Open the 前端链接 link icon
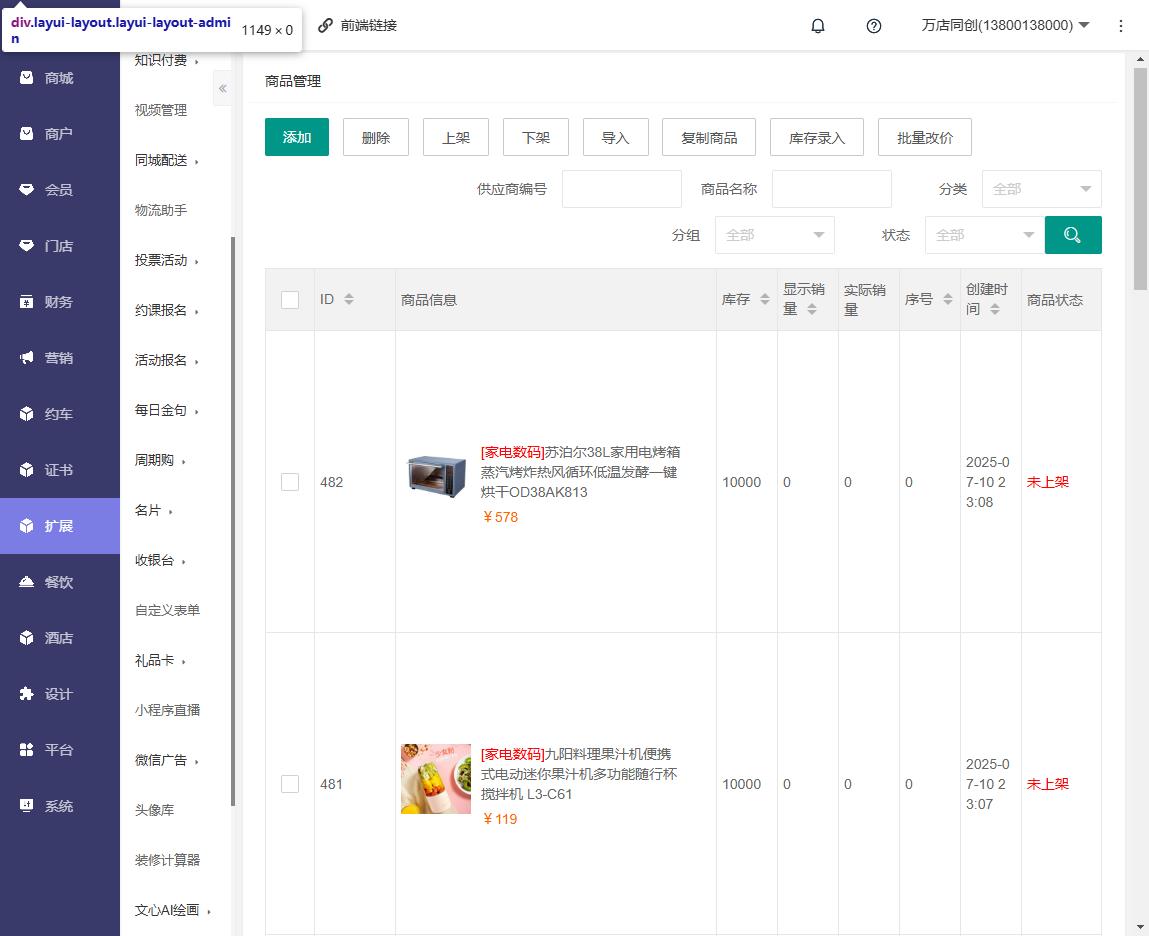Image resolution: width=1149 pixels, height=936 pixels. click(325, 26)
